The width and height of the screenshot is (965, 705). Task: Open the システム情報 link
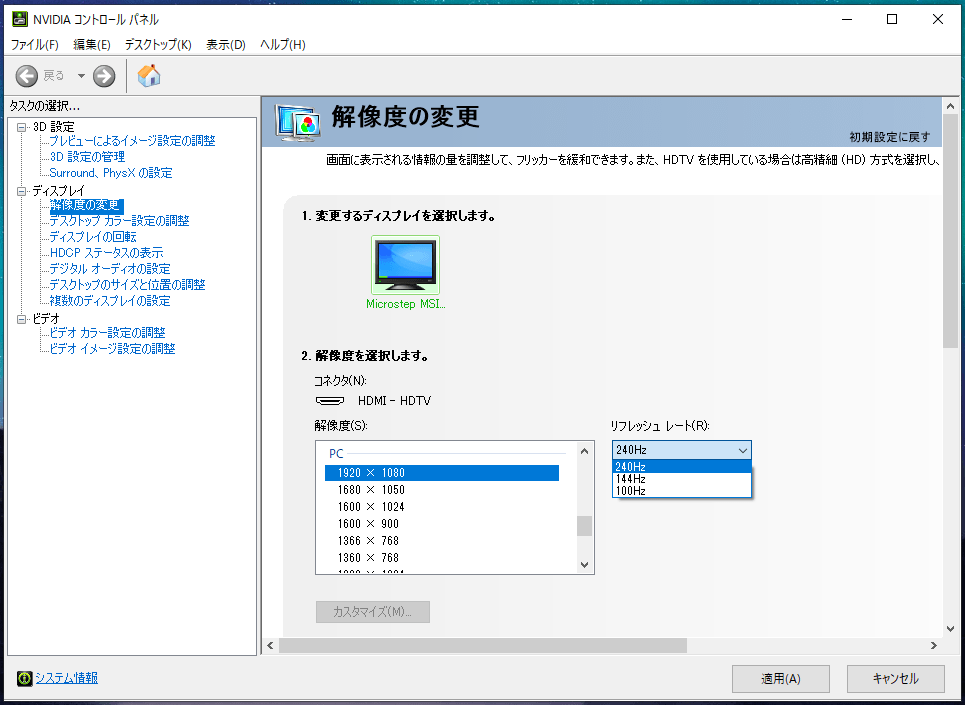(67, 678)
